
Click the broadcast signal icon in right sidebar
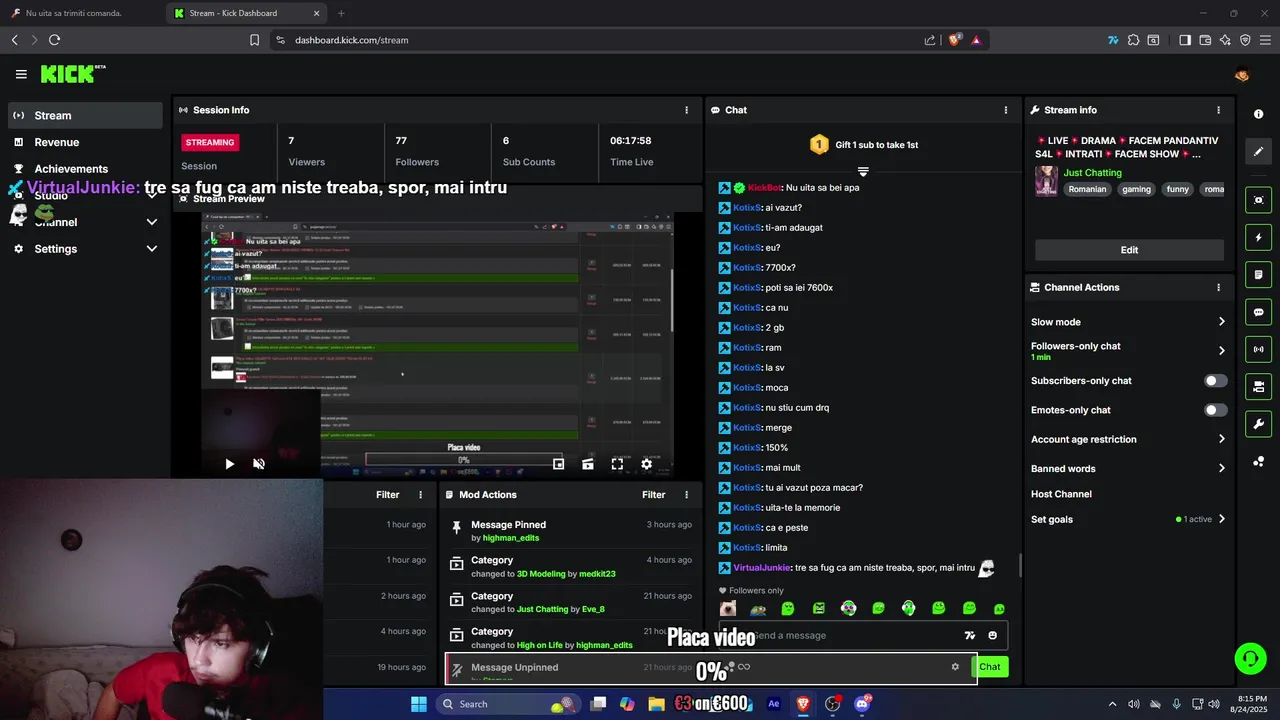click(x=1258, y=349)
